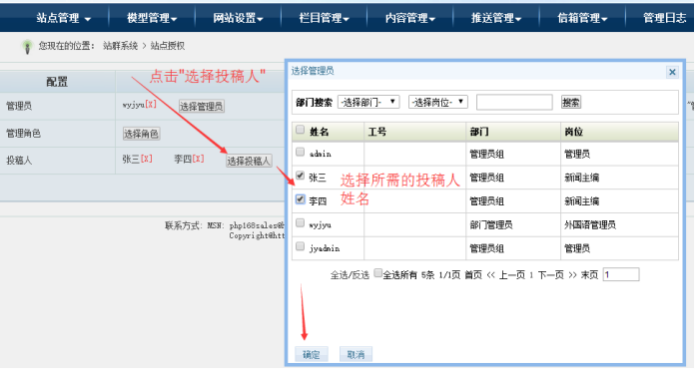Check the admin row checkbox
The image size is (698, 372).
tap(300, 152)
